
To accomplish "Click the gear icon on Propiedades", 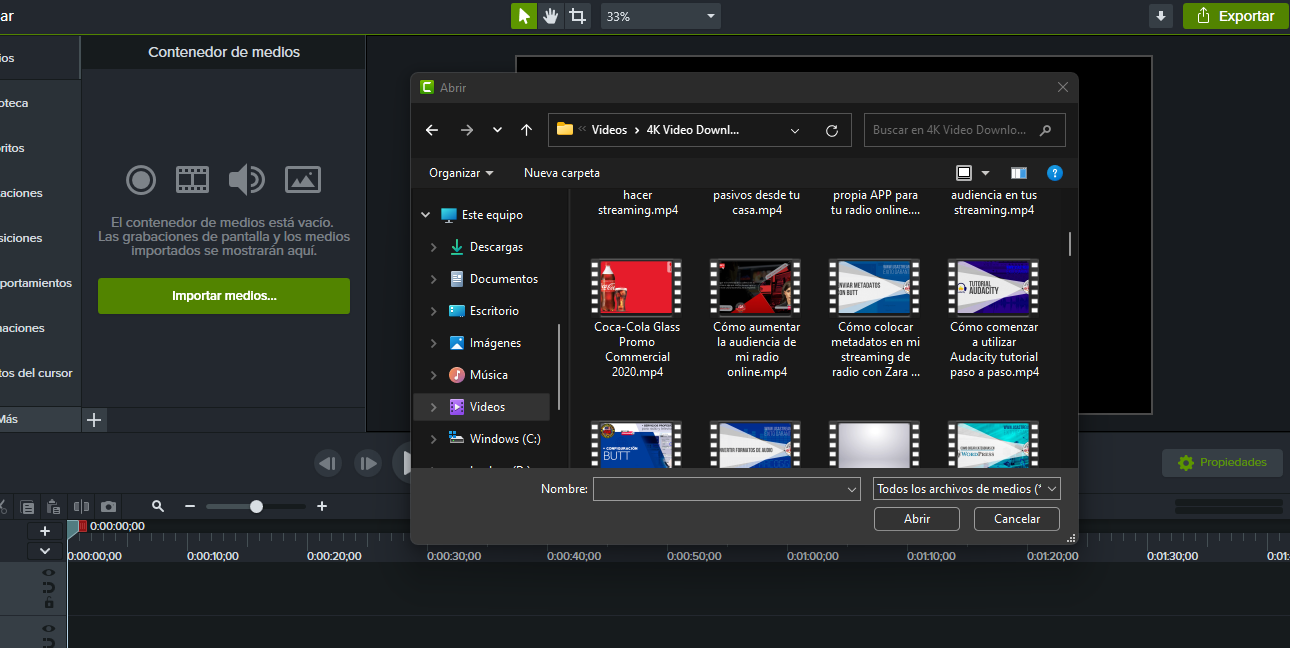I will click(1186, 463).
